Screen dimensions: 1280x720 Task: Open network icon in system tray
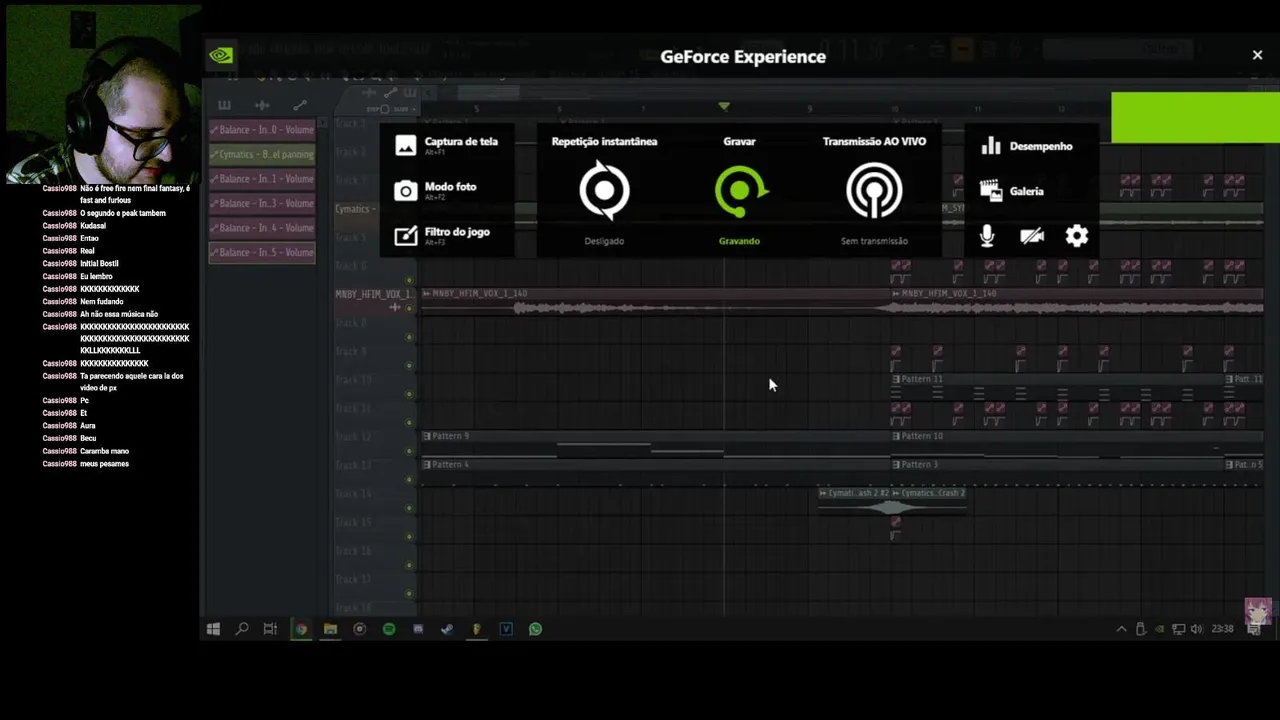pos(1178,629)
